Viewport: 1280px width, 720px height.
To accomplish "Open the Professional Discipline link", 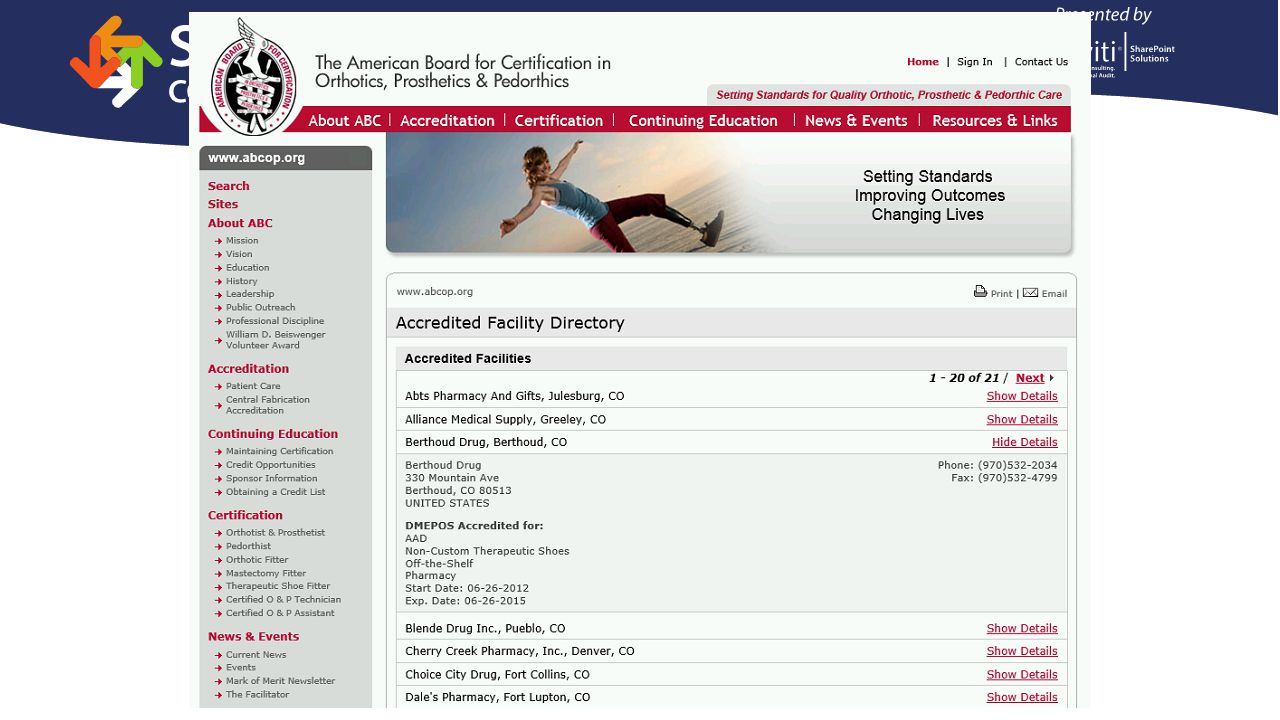I will [275, 321].
